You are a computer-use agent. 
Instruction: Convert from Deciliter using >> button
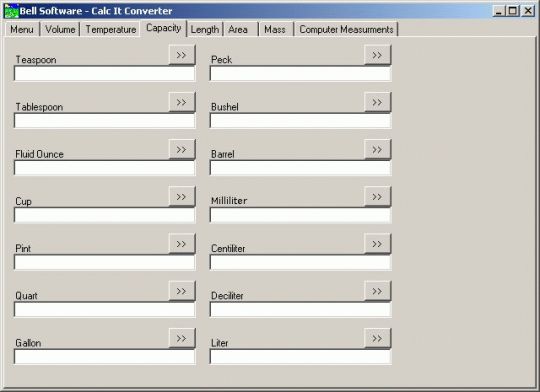(x=377, y=291)
